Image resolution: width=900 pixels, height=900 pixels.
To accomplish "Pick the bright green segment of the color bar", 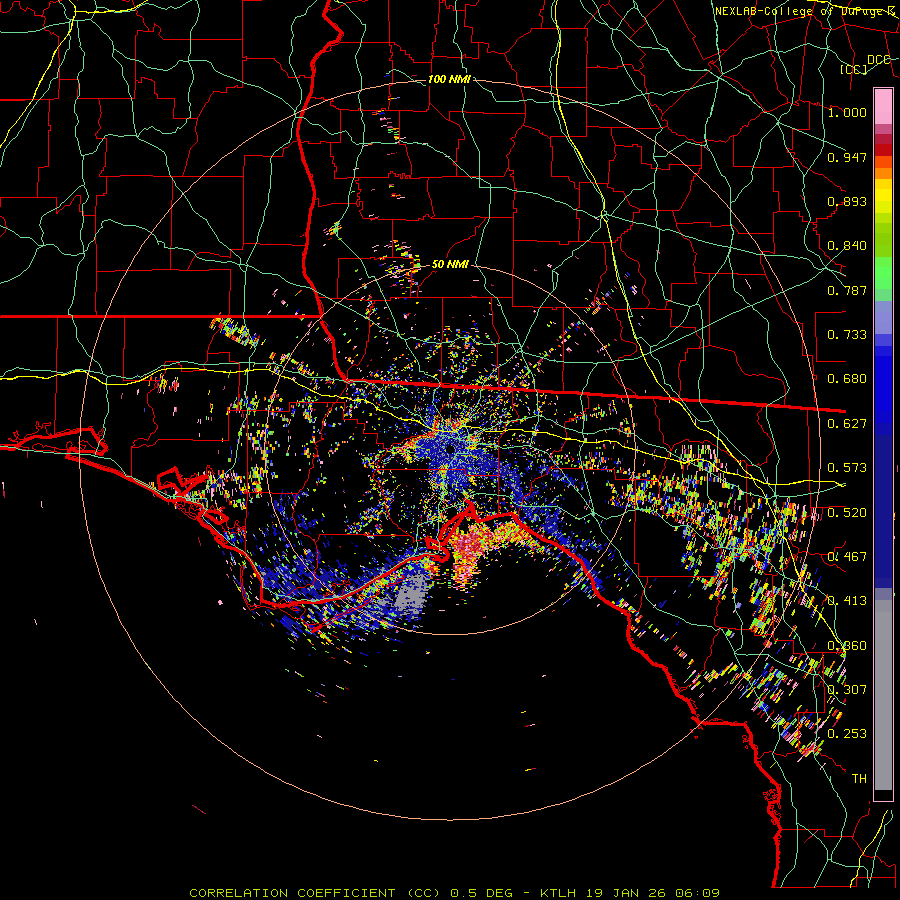I will pos(883,274).
